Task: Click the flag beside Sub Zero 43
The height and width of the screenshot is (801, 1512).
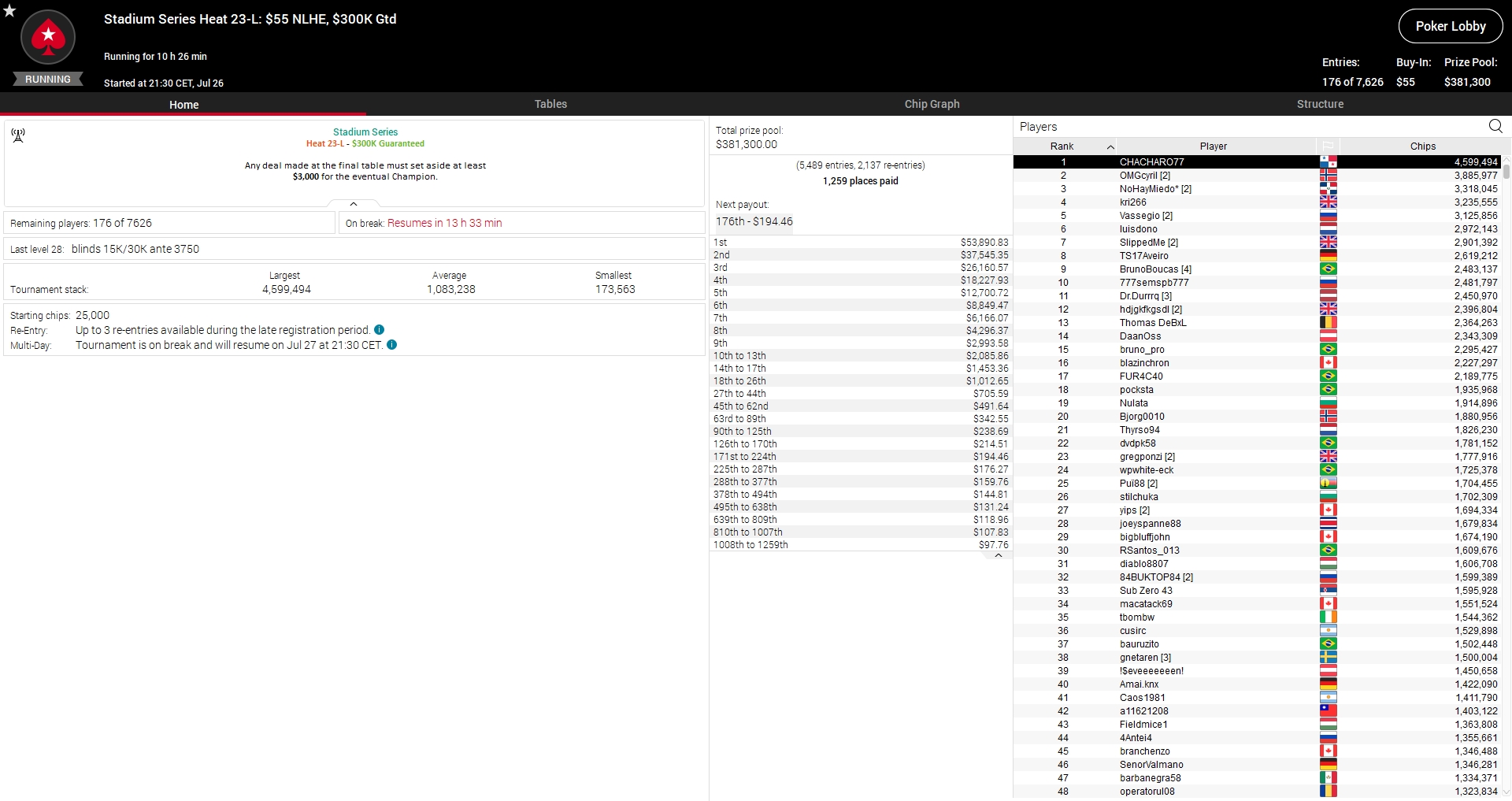Action: [x=1329, y=591]
